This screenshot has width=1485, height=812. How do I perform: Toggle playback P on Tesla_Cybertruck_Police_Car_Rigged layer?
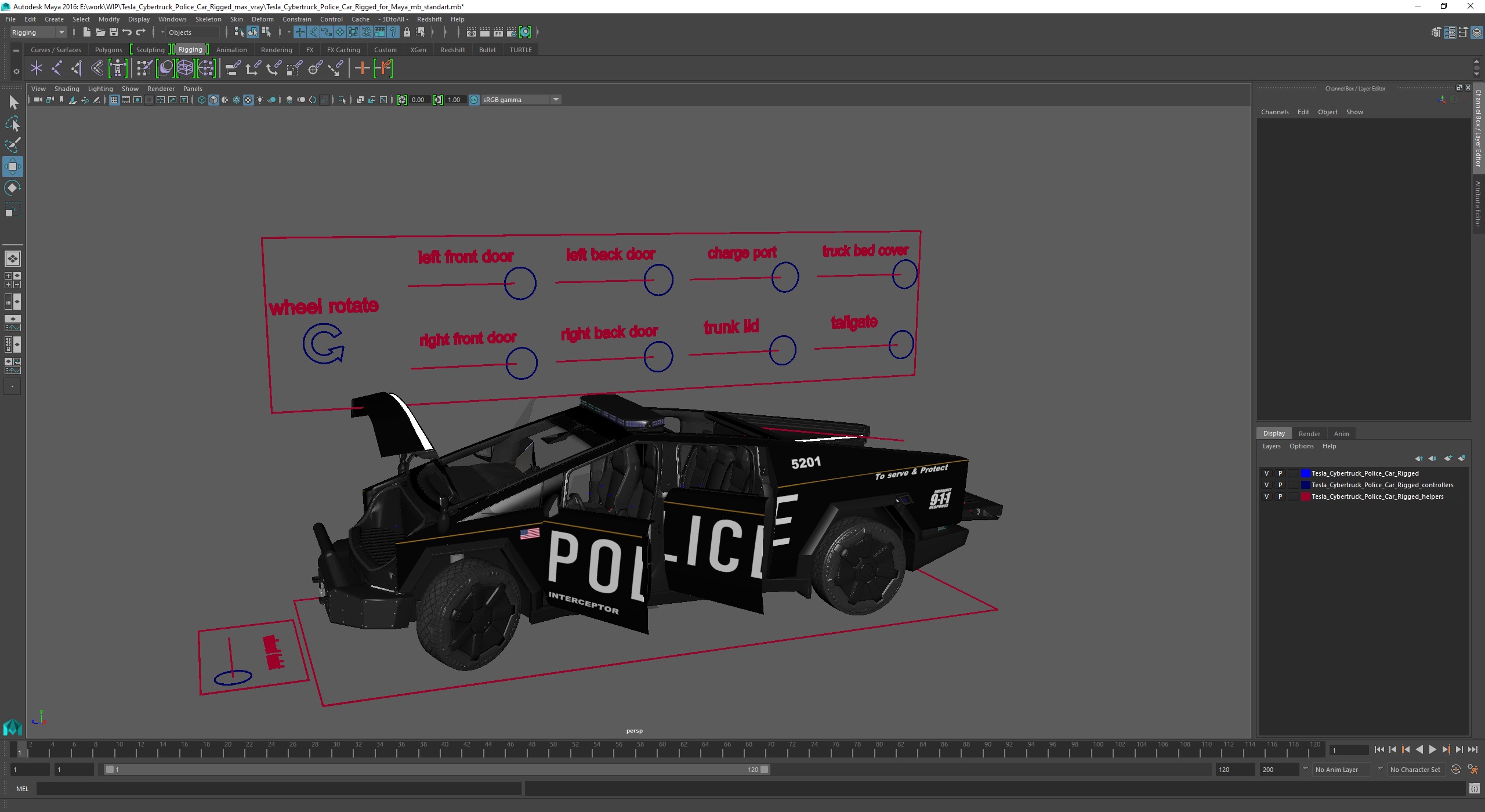coord(1280,473)
